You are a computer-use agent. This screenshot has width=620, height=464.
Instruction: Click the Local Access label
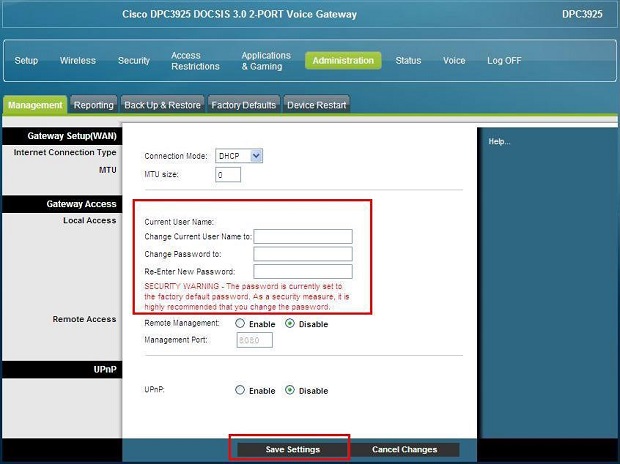[90, 220]
